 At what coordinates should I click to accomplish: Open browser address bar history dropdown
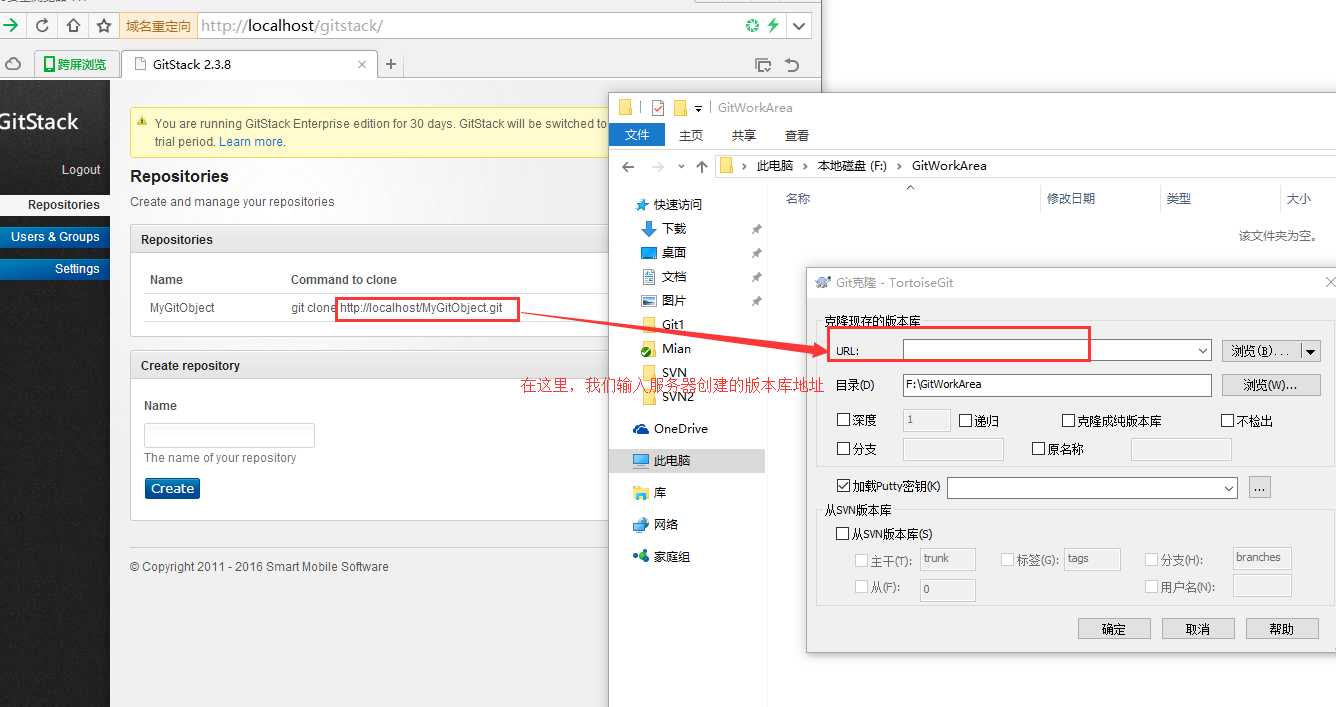point(800,26)
